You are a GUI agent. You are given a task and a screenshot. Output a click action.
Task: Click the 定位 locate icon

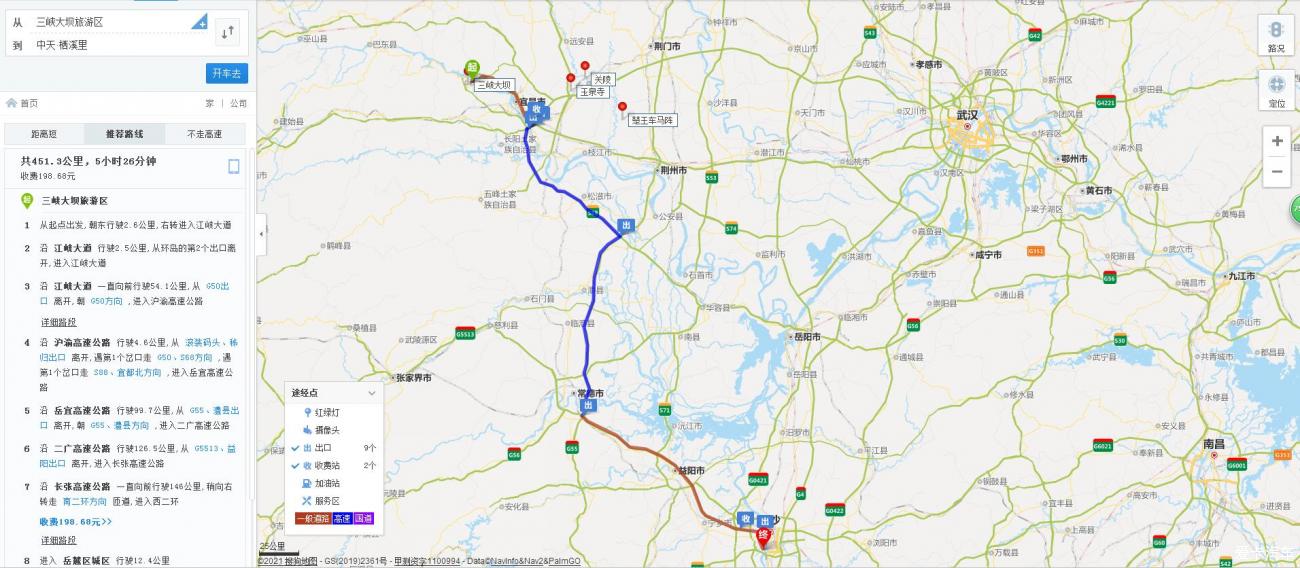(x=1276, y=90)
